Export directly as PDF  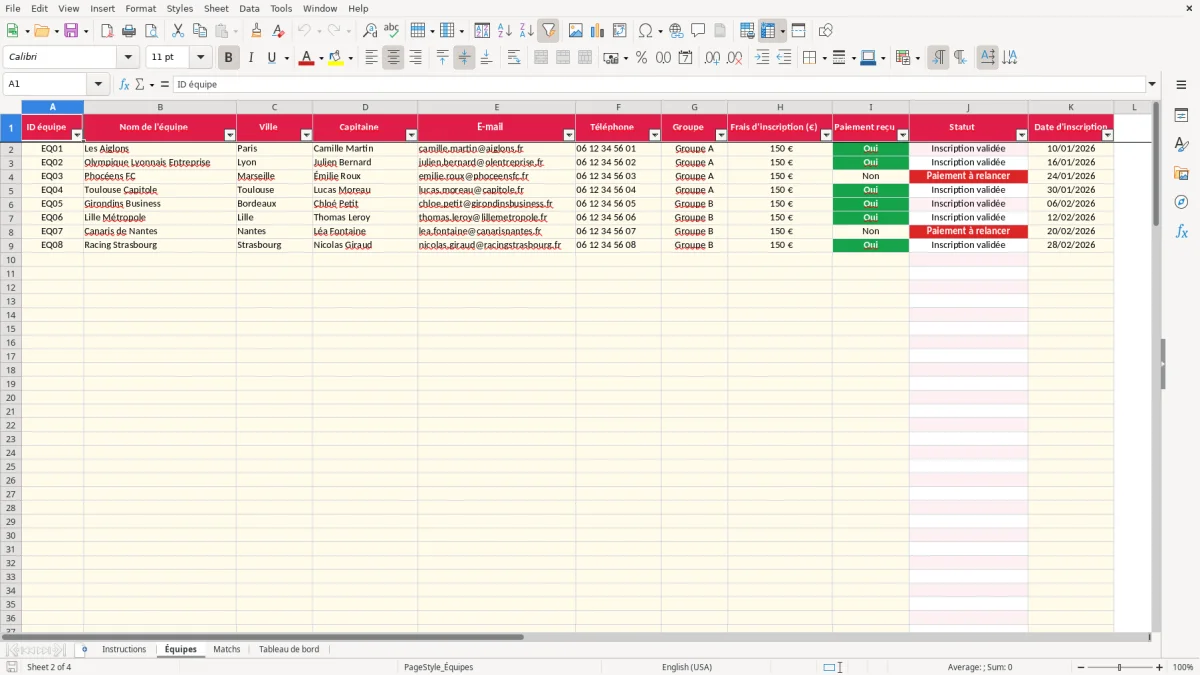(107, 31)
